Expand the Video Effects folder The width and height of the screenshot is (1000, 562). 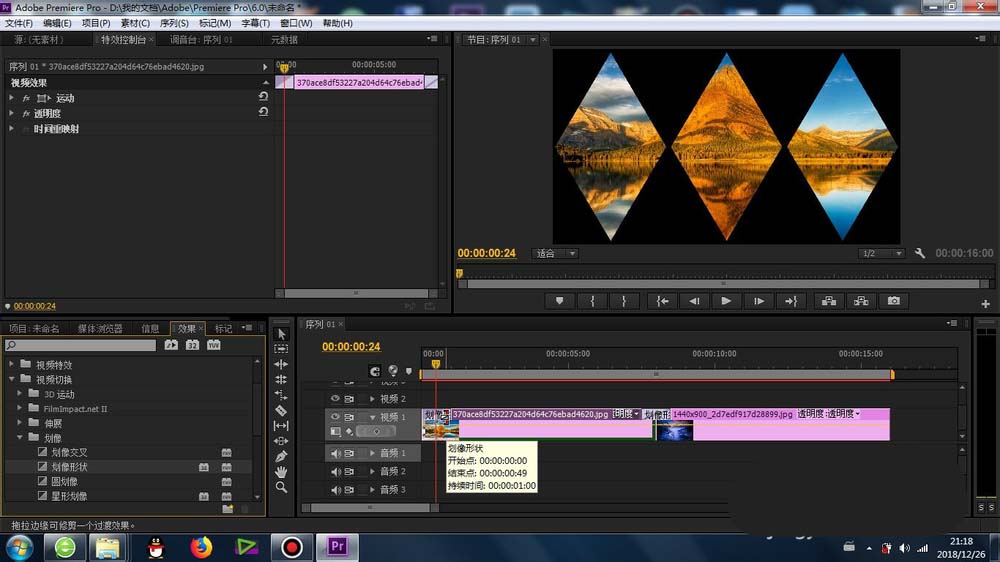tap(11, 364)
